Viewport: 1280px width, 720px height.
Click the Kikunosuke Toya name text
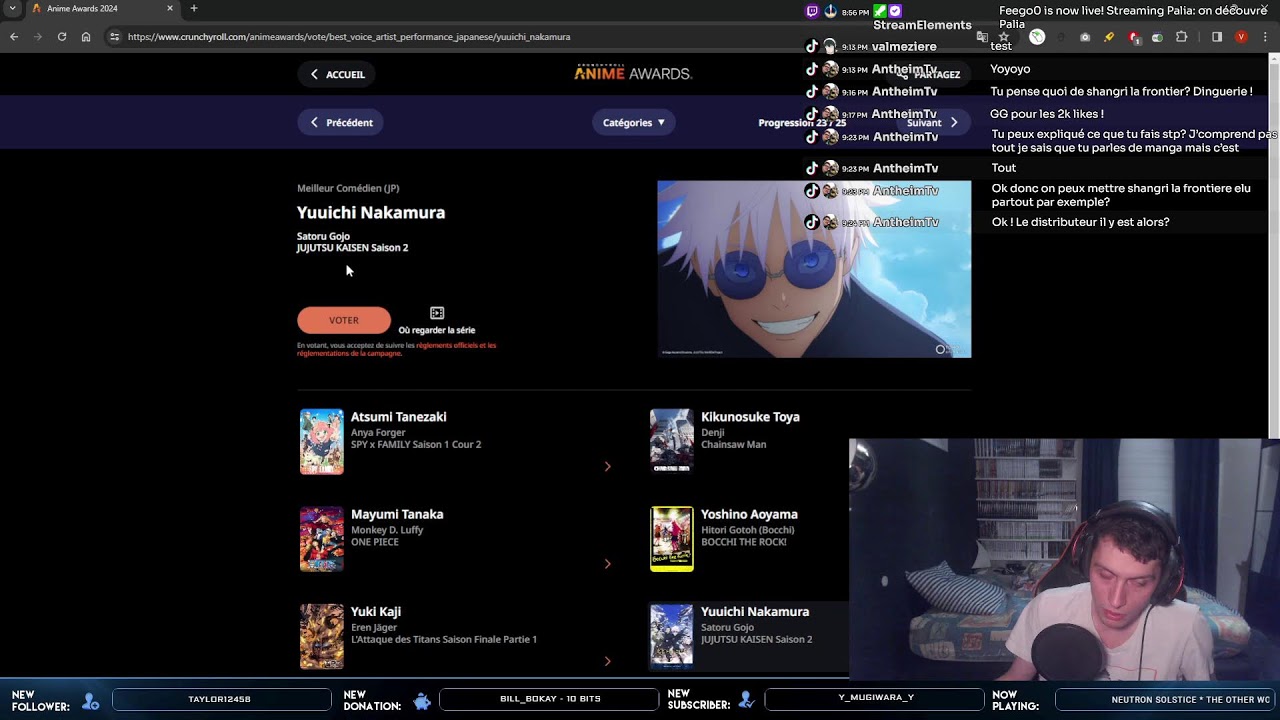(750, 417)
